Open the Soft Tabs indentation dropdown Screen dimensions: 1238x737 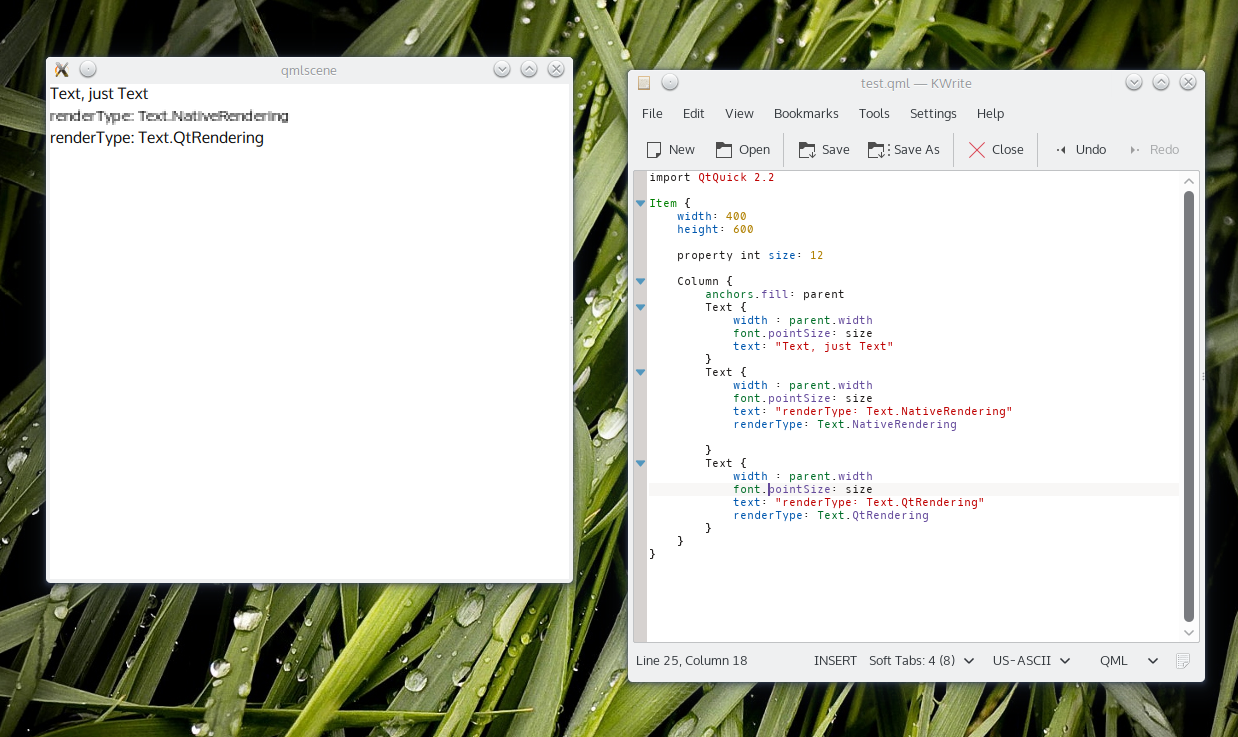click(921, 660)
